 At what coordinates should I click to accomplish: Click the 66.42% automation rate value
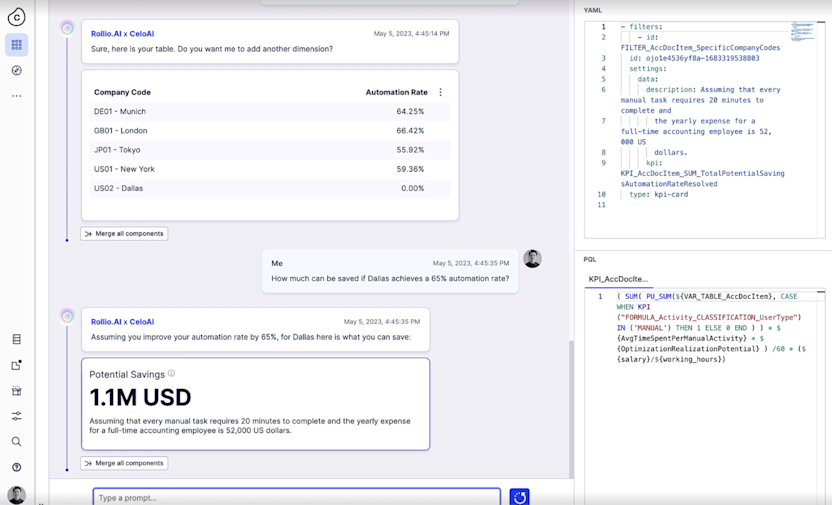pos(410,130)
